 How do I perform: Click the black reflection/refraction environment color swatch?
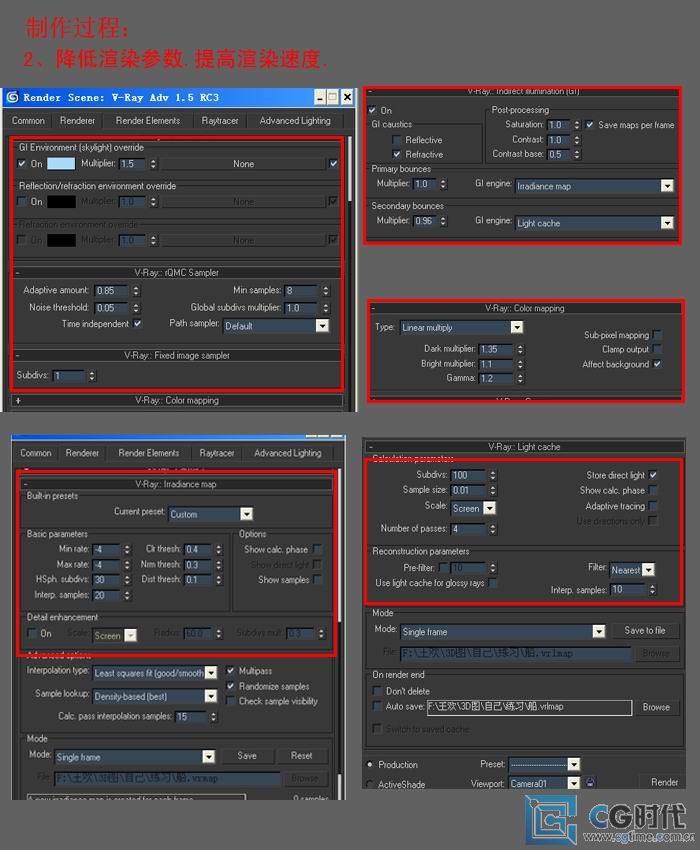(61, 202)
